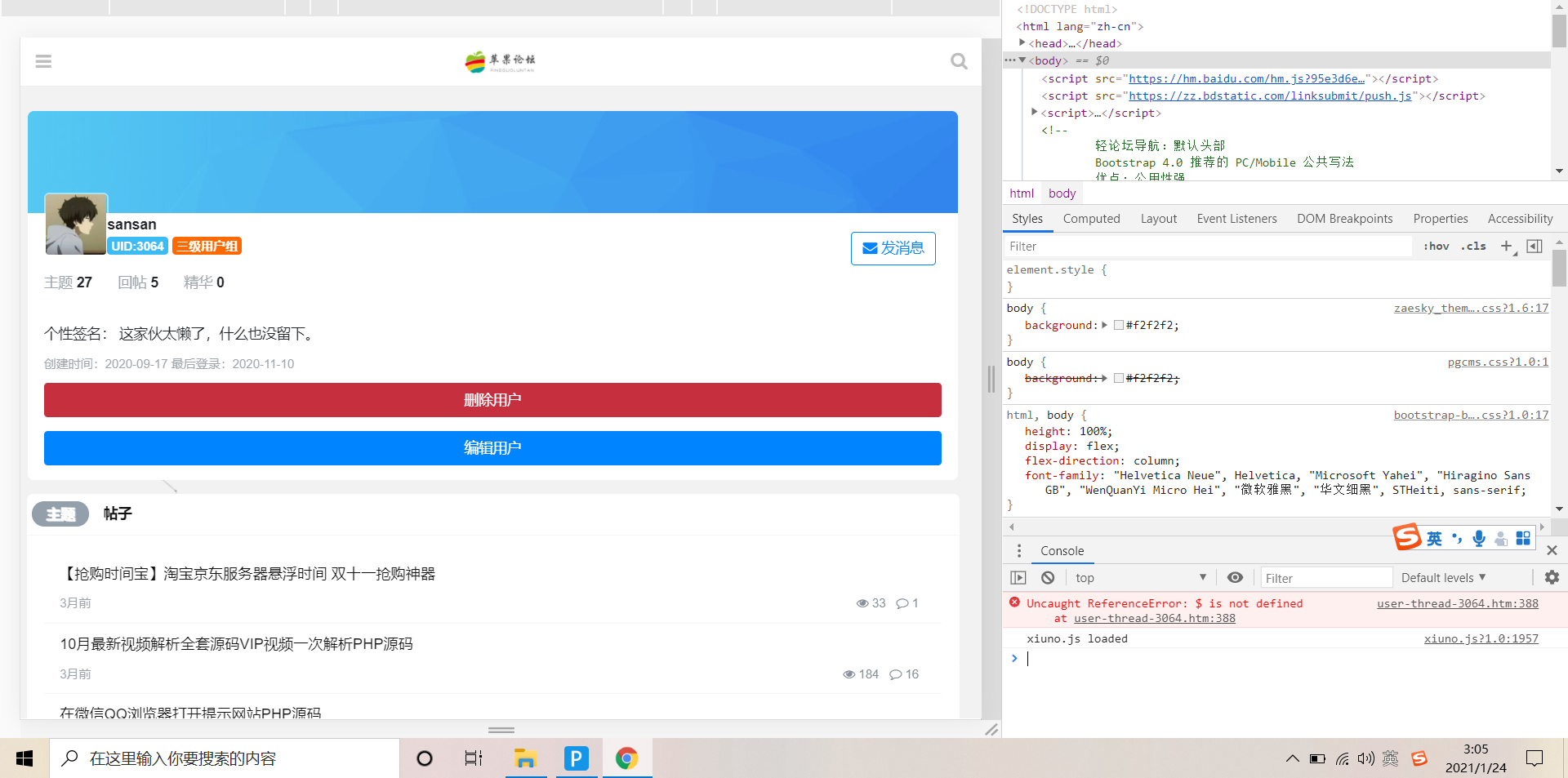Switch to the Computed tab
This screenshot has width=1568, height=778.
(x=1091, y=219)
